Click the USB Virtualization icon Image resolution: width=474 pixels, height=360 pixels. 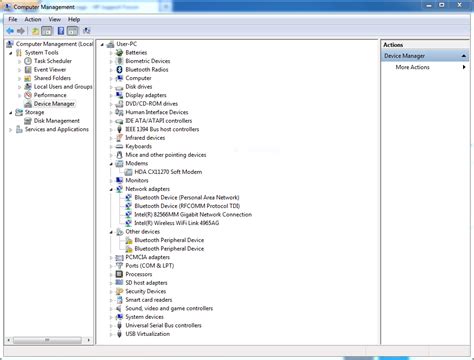pyautogui.click(x=119, y=334)
